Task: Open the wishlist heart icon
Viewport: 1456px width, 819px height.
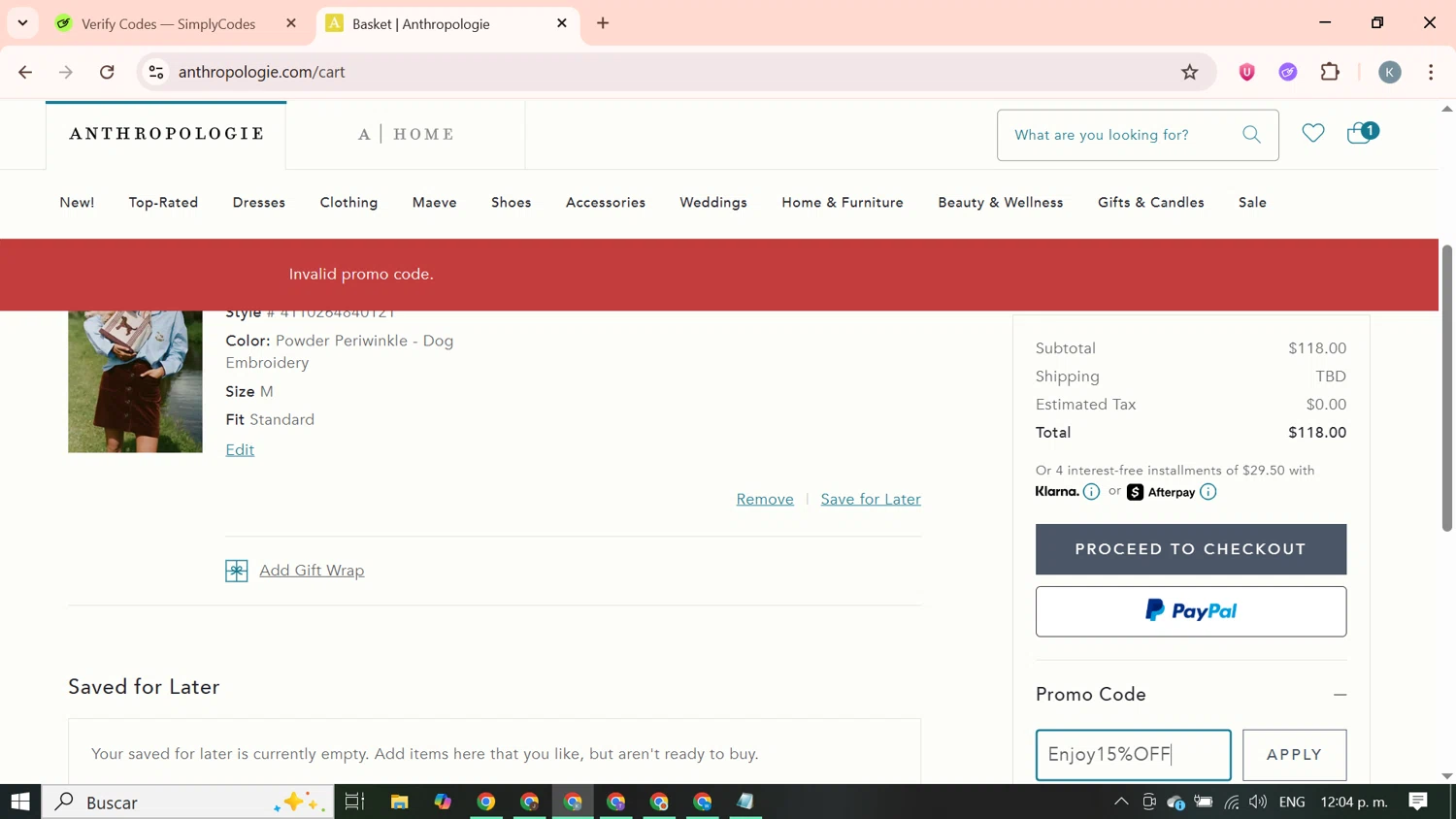Action: (1312, 134)
